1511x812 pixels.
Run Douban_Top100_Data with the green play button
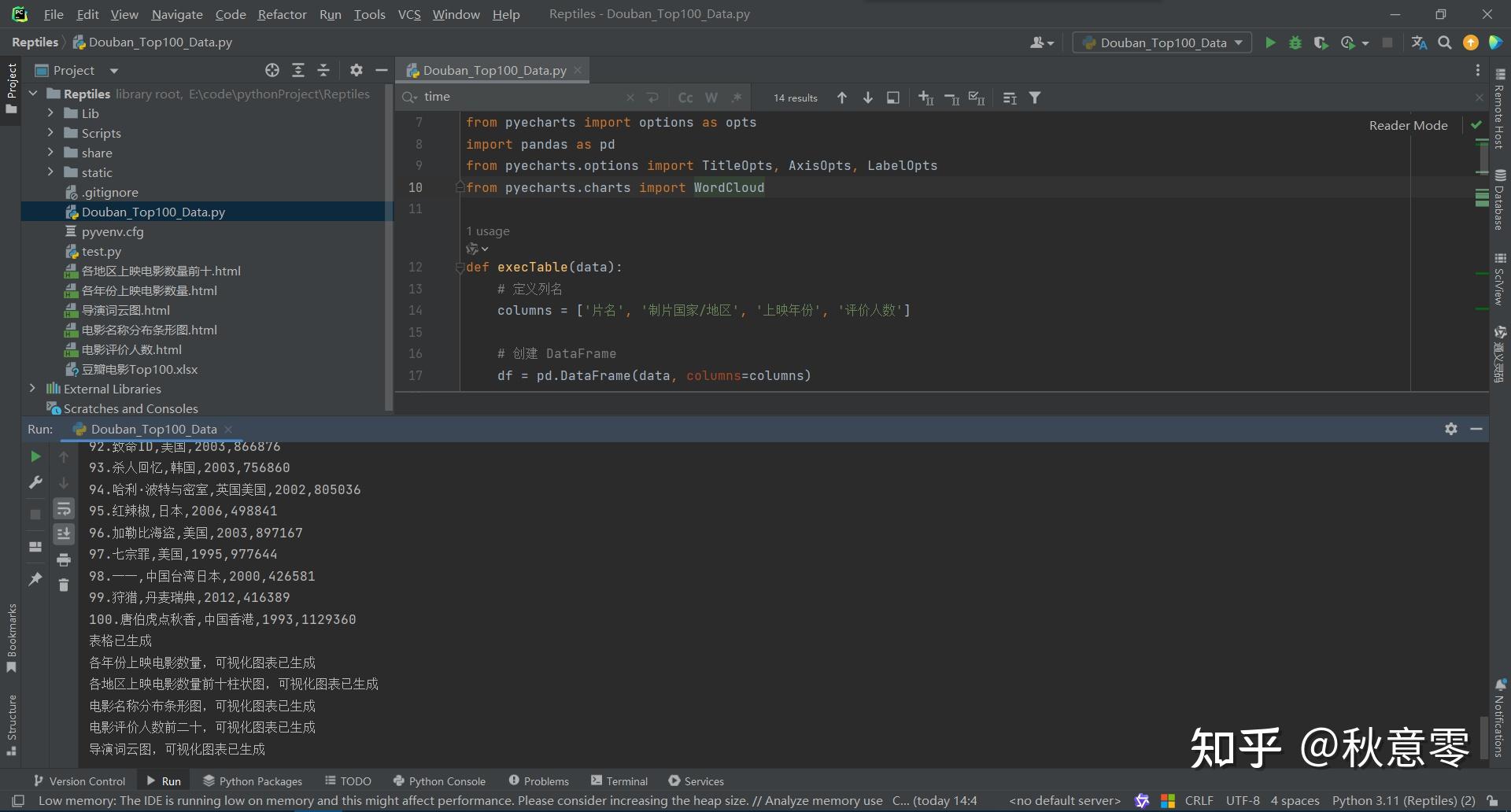pyautogui.click(x=1269, y=43)
